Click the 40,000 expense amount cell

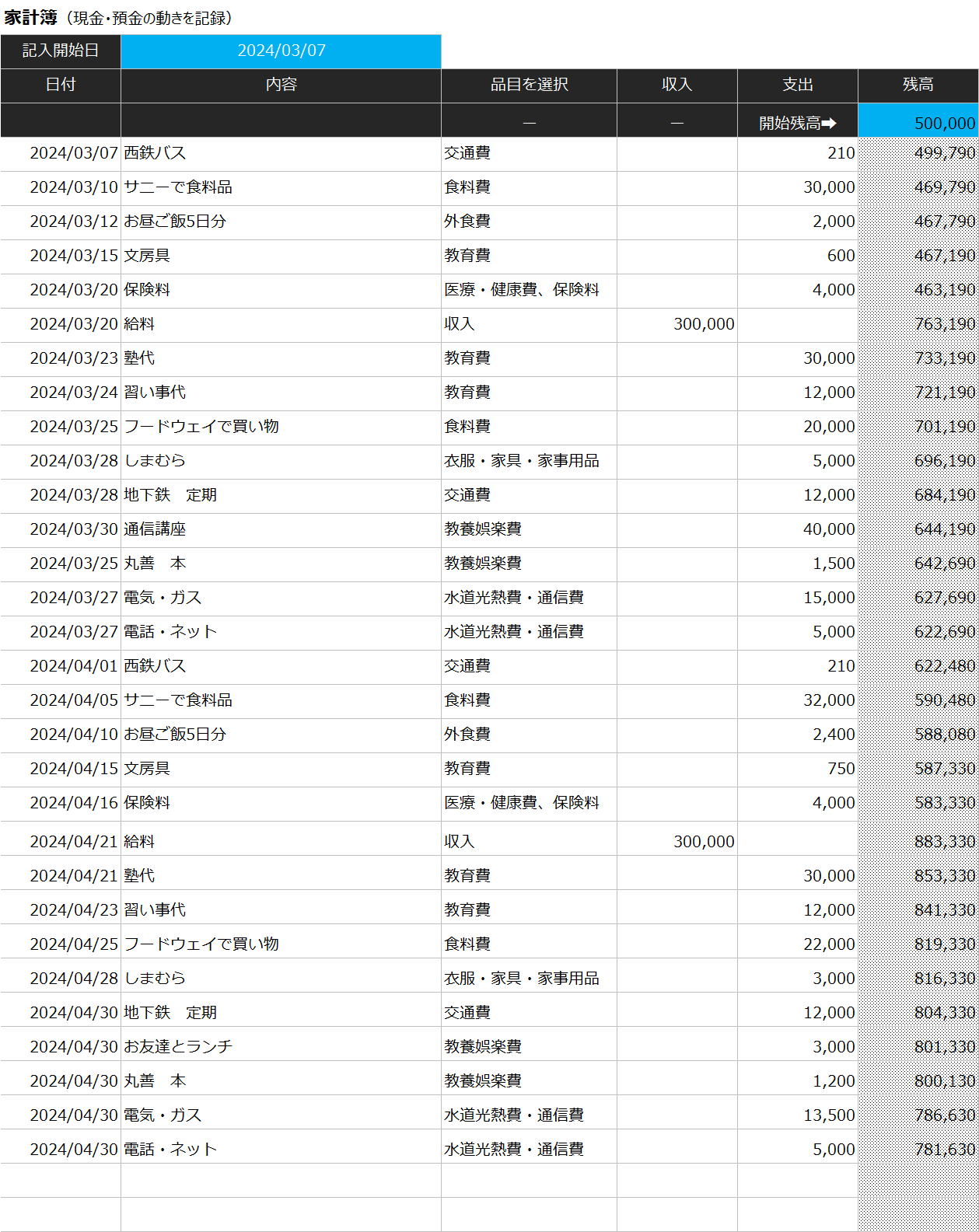click(x=797, y=529)
